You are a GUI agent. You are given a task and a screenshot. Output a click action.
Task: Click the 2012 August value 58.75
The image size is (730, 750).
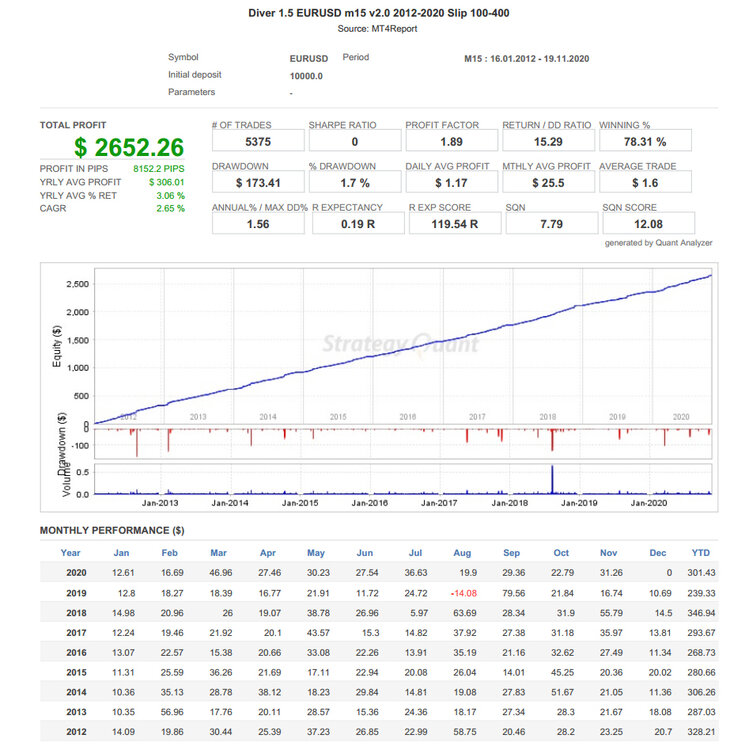click(465, 732)
